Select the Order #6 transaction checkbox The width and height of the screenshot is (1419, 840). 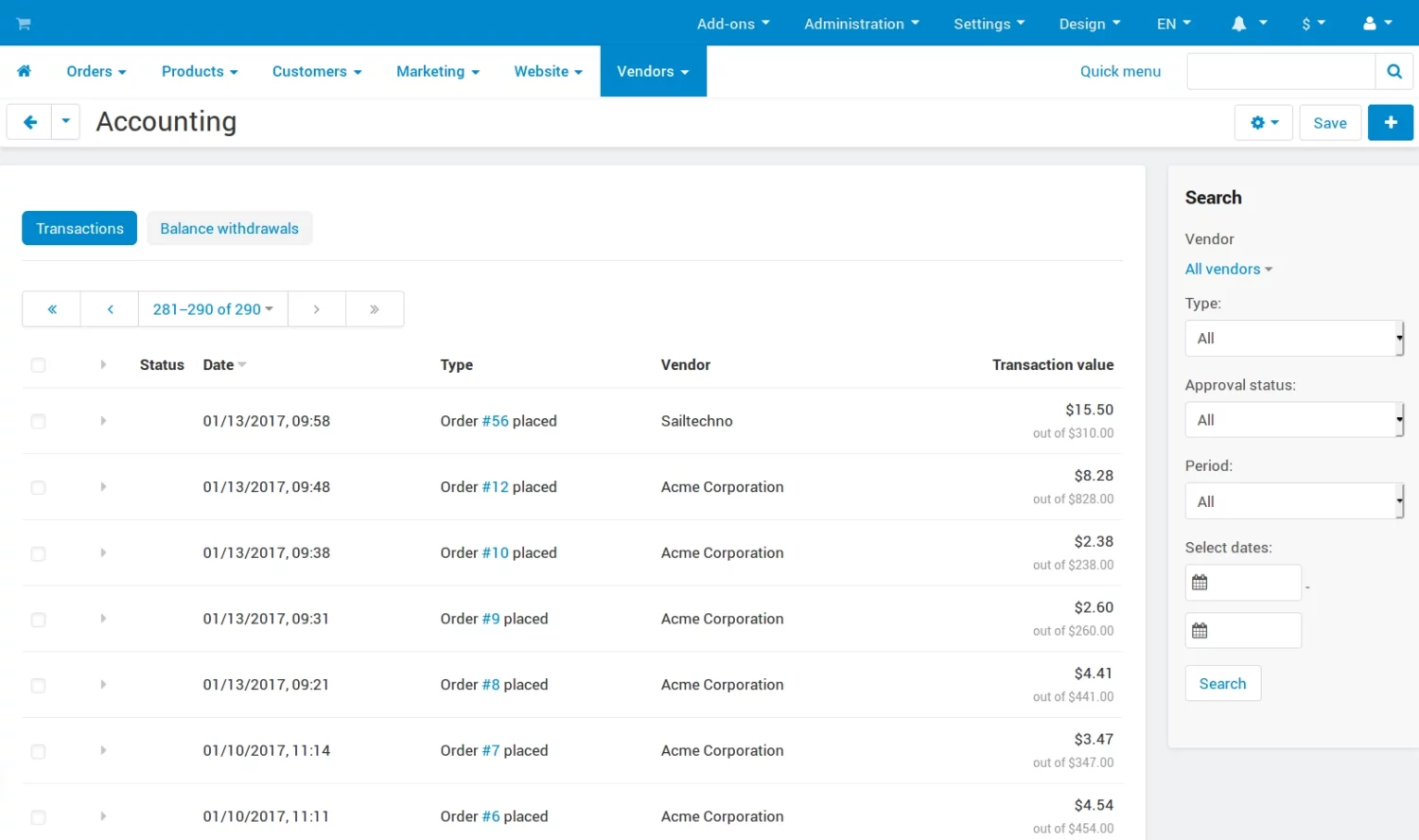[38, 817]
